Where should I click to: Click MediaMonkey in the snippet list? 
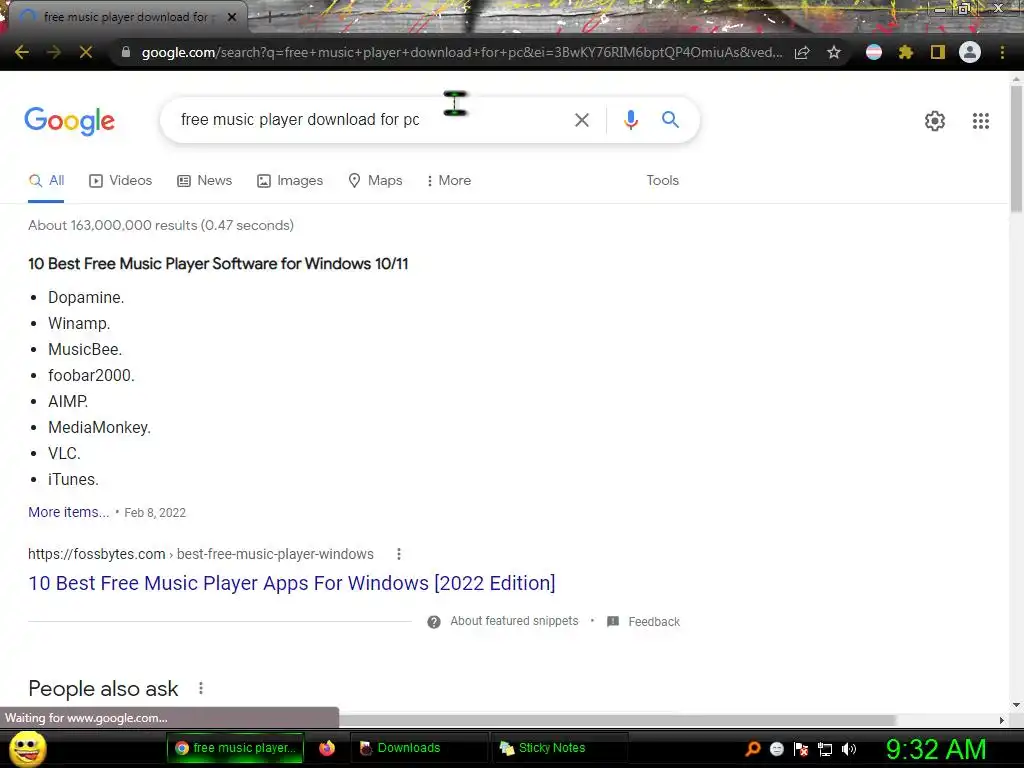point(99,428)
